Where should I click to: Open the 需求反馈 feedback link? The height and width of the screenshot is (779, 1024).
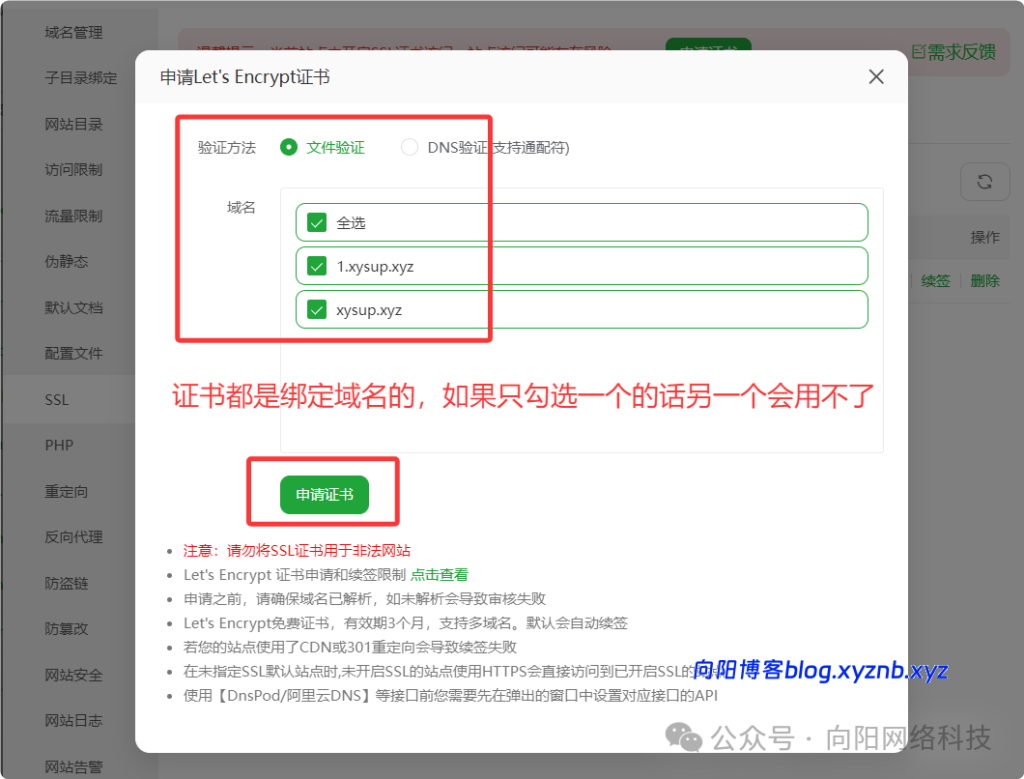(958, 52)
